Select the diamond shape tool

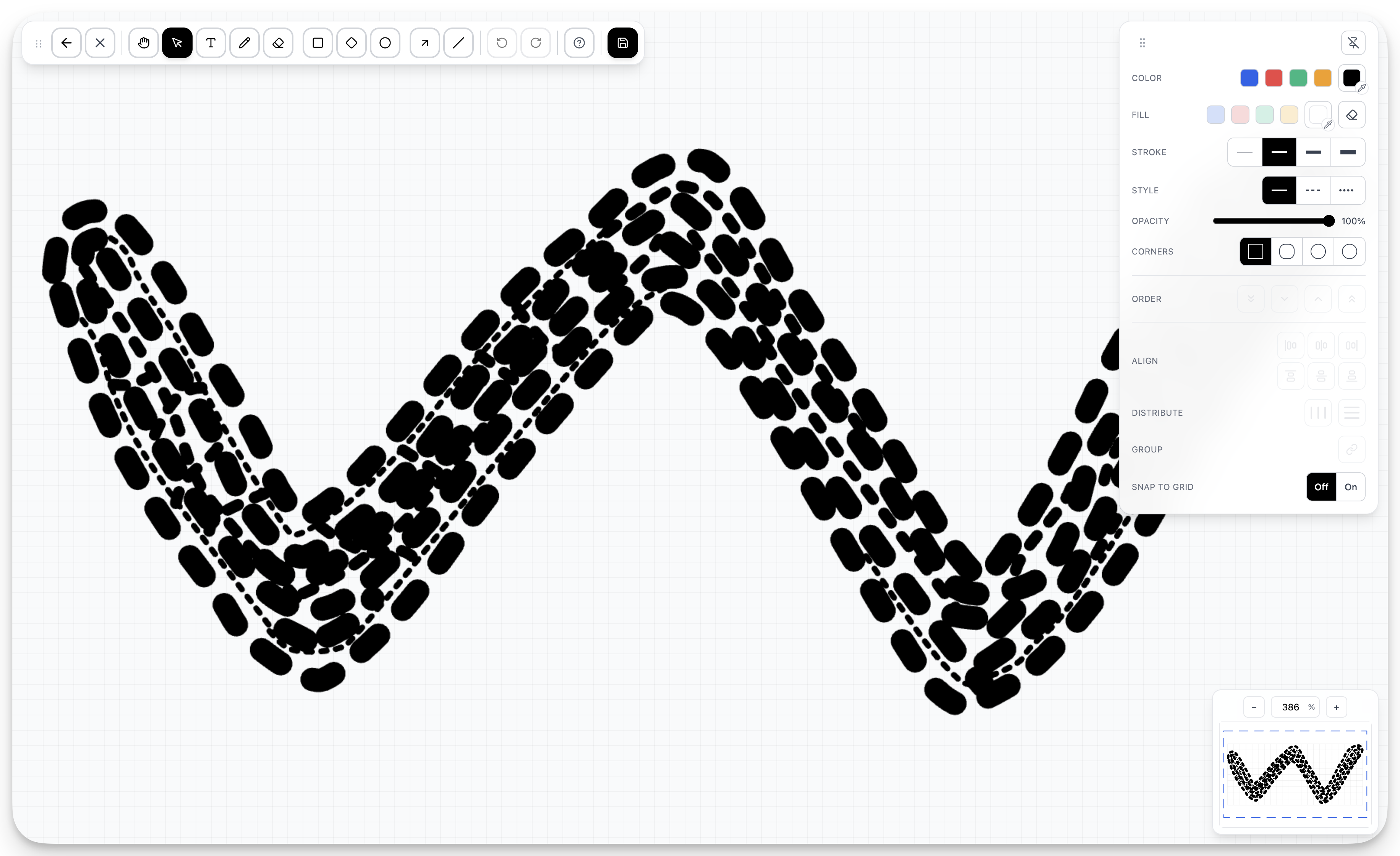coord(351,43)
